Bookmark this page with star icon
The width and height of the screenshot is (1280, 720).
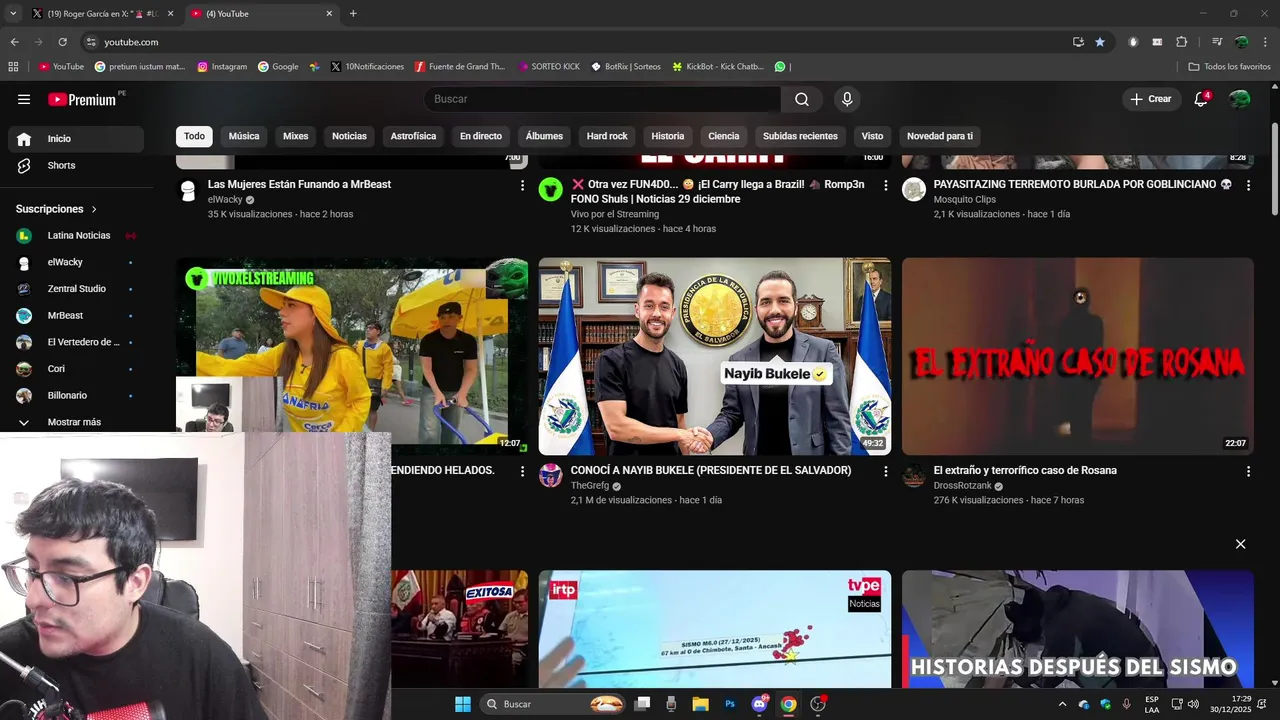point(1100,42)
